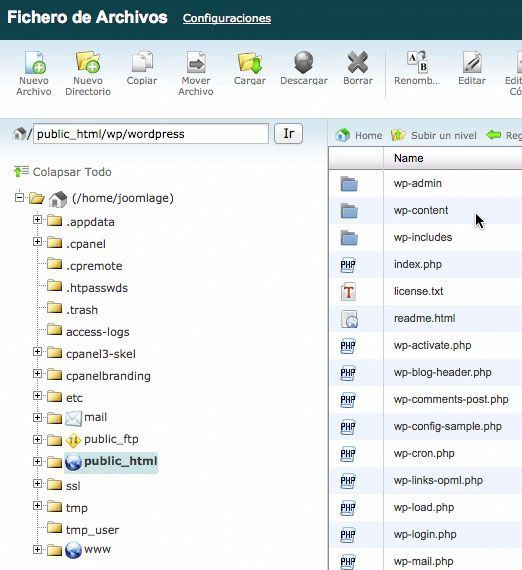Click the PHP icon for wp-cron.php

[348, 454]
